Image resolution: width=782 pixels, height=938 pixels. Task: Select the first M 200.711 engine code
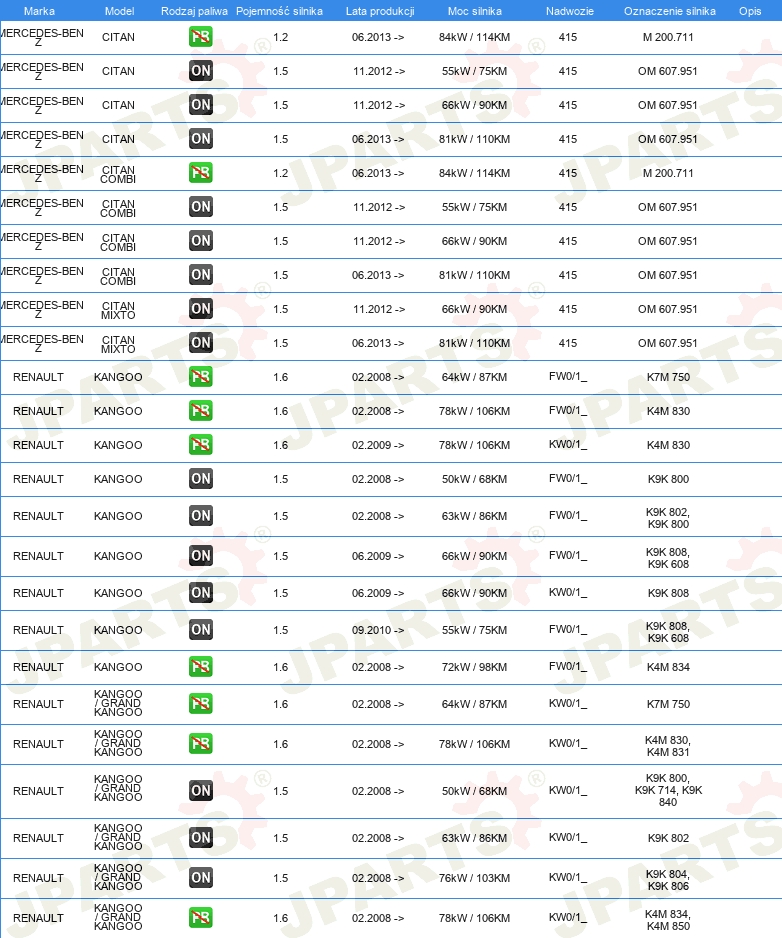point(668,37)
